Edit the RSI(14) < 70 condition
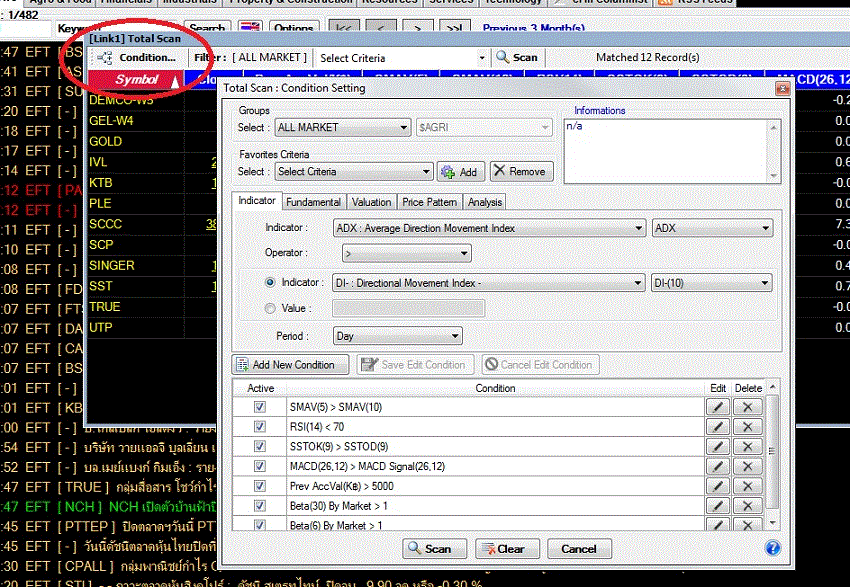Viewport: 850px width, 587px height. click(x=718, y=427)
